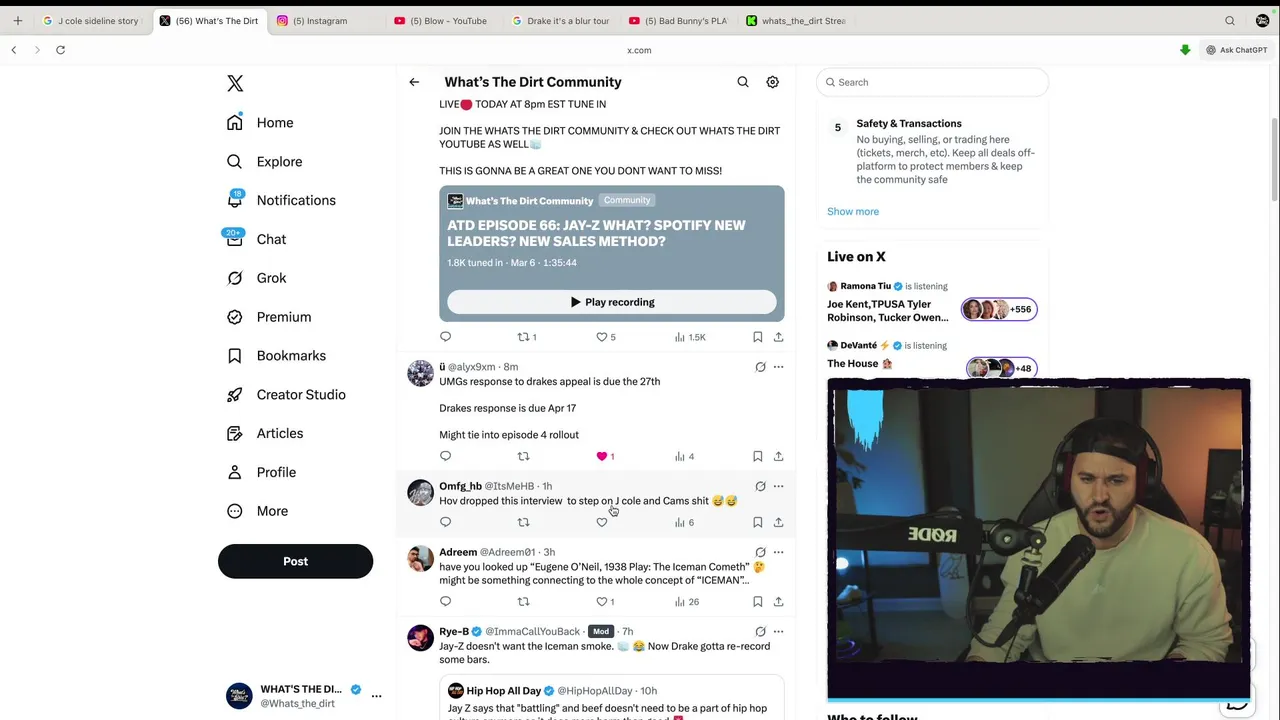The image size is (1280, 720).
Task: Share Adreem Iceman Cometh post
Action: (x=778, y=601)
